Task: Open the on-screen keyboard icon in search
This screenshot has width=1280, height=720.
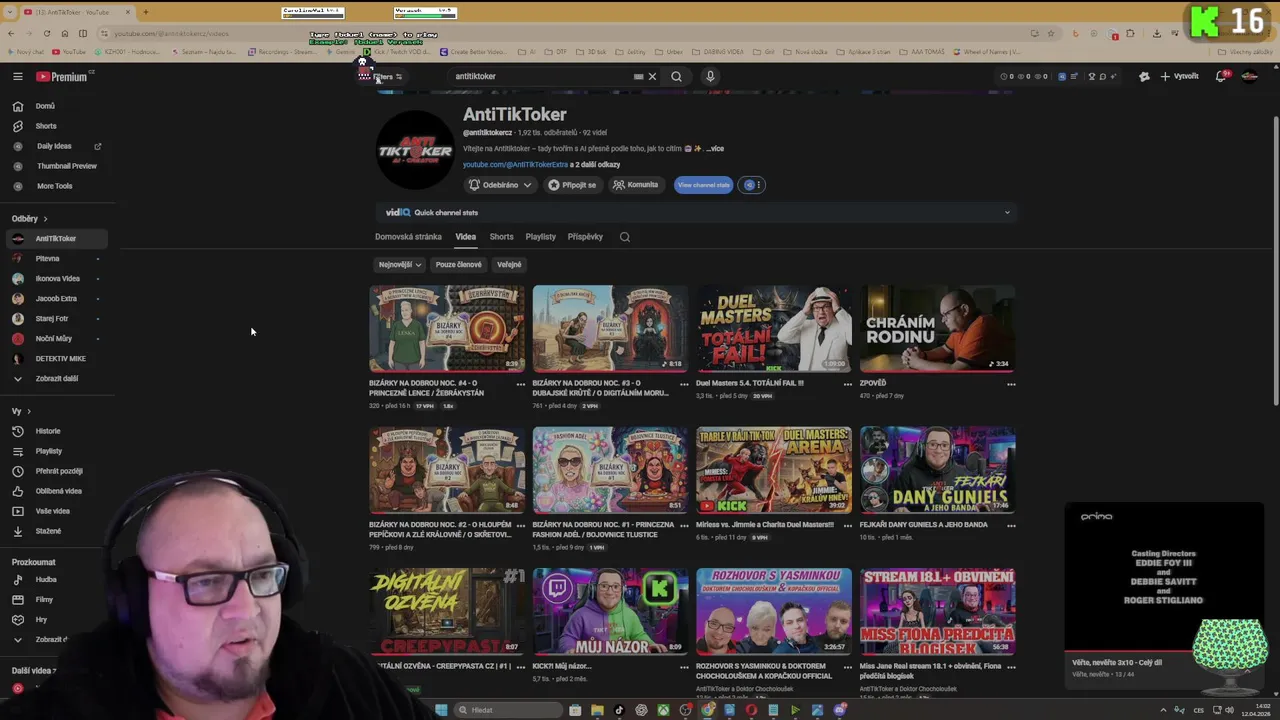Action: pos(638,76)
